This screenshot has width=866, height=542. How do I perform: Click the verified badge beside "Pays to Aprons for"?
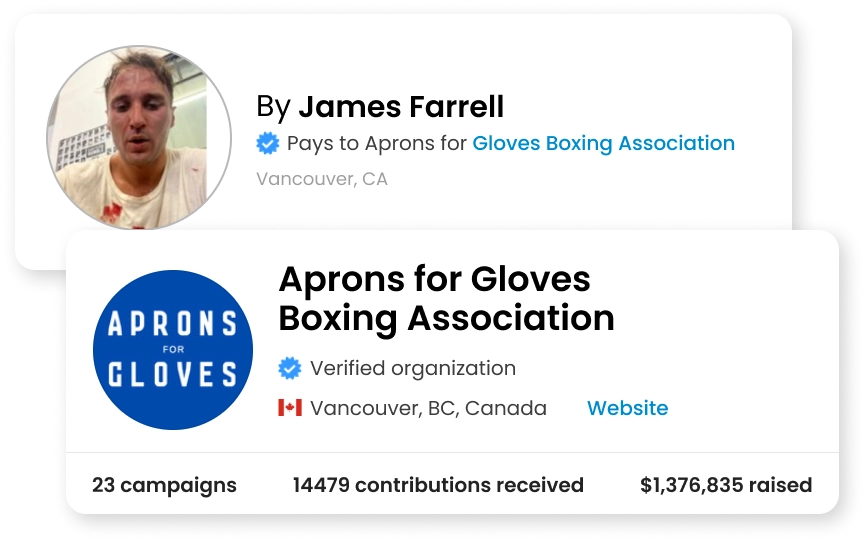coord(267,144)
